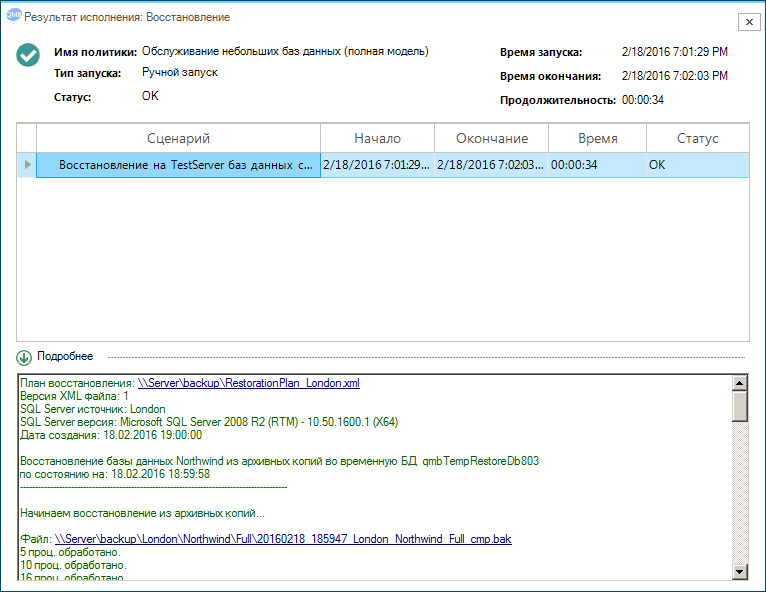
Task: Click the qmbTempRestoreDb803 restore log line
Action: tap(279, 461)
